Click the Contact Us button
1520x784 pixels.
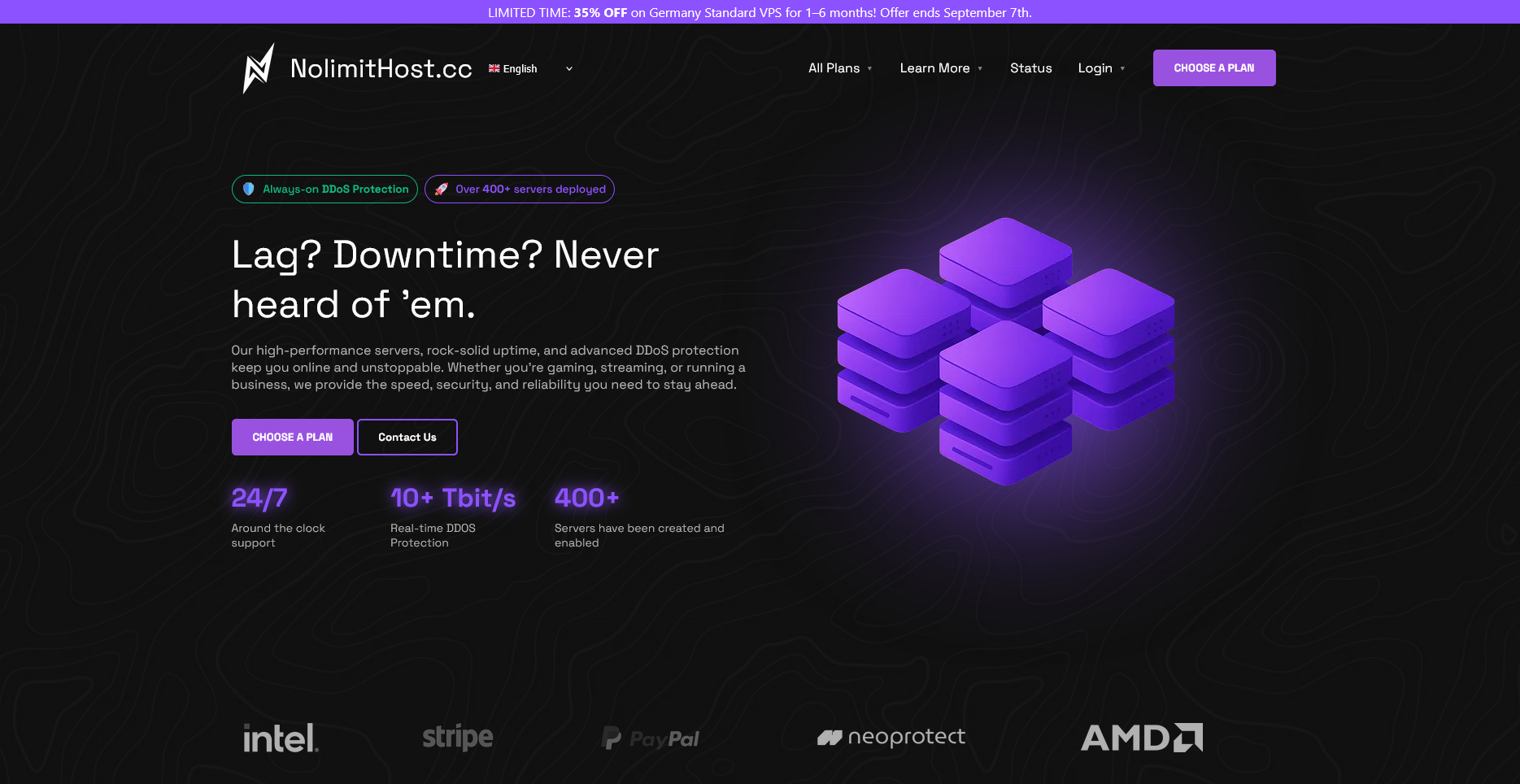click(407, 438)
